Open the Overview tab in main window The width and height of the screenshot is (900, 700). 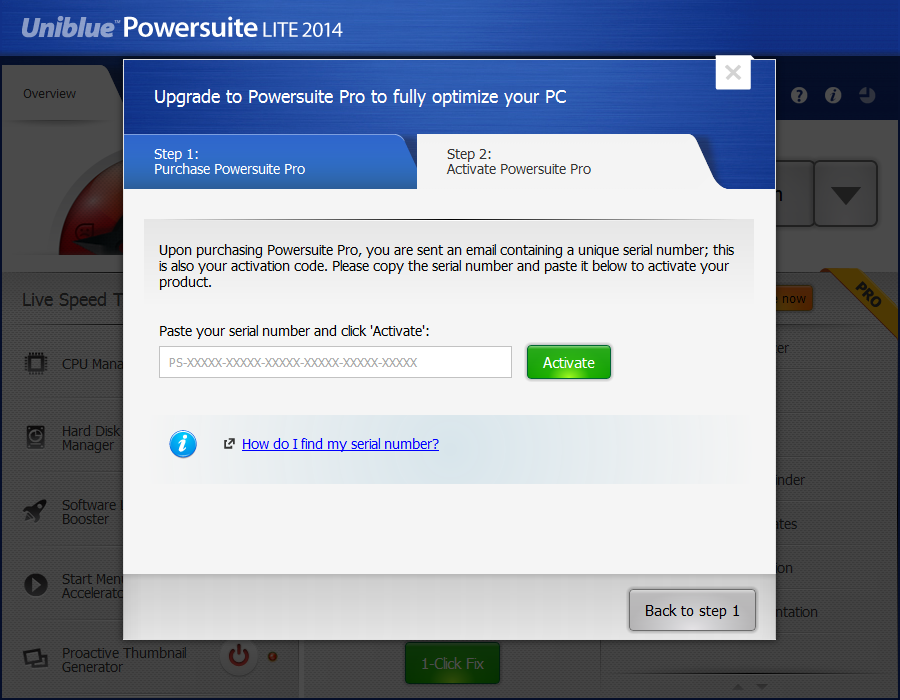coord(49,94)
